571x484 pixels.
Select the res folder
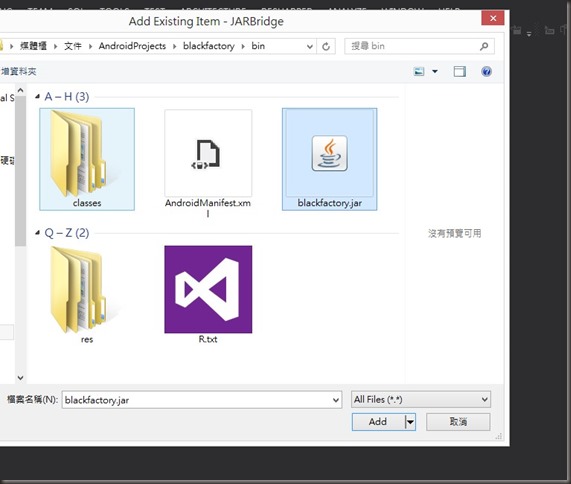tap(87, 295)
